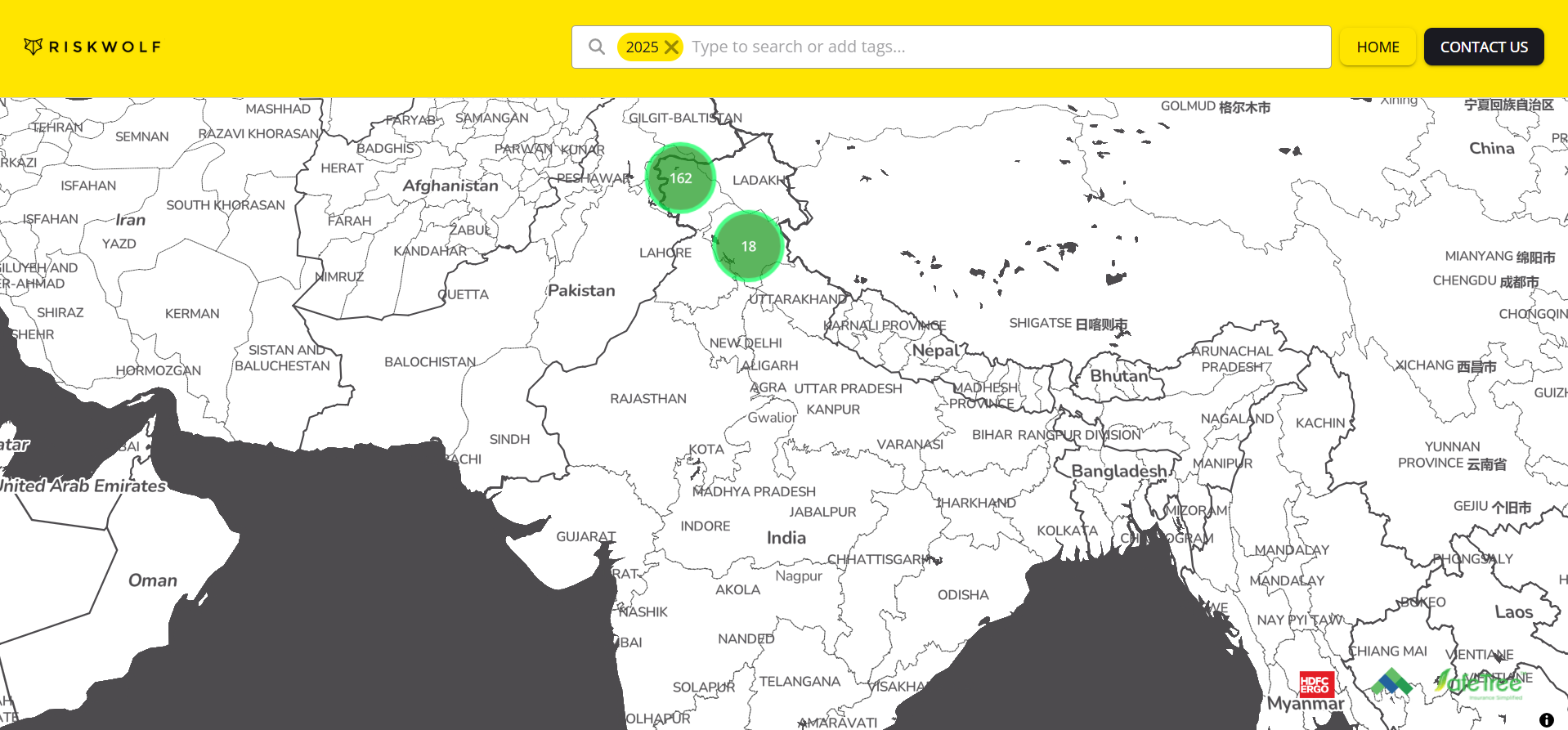
Task: Click the SafeTree insurance logo
Action: click(1480, 683)
